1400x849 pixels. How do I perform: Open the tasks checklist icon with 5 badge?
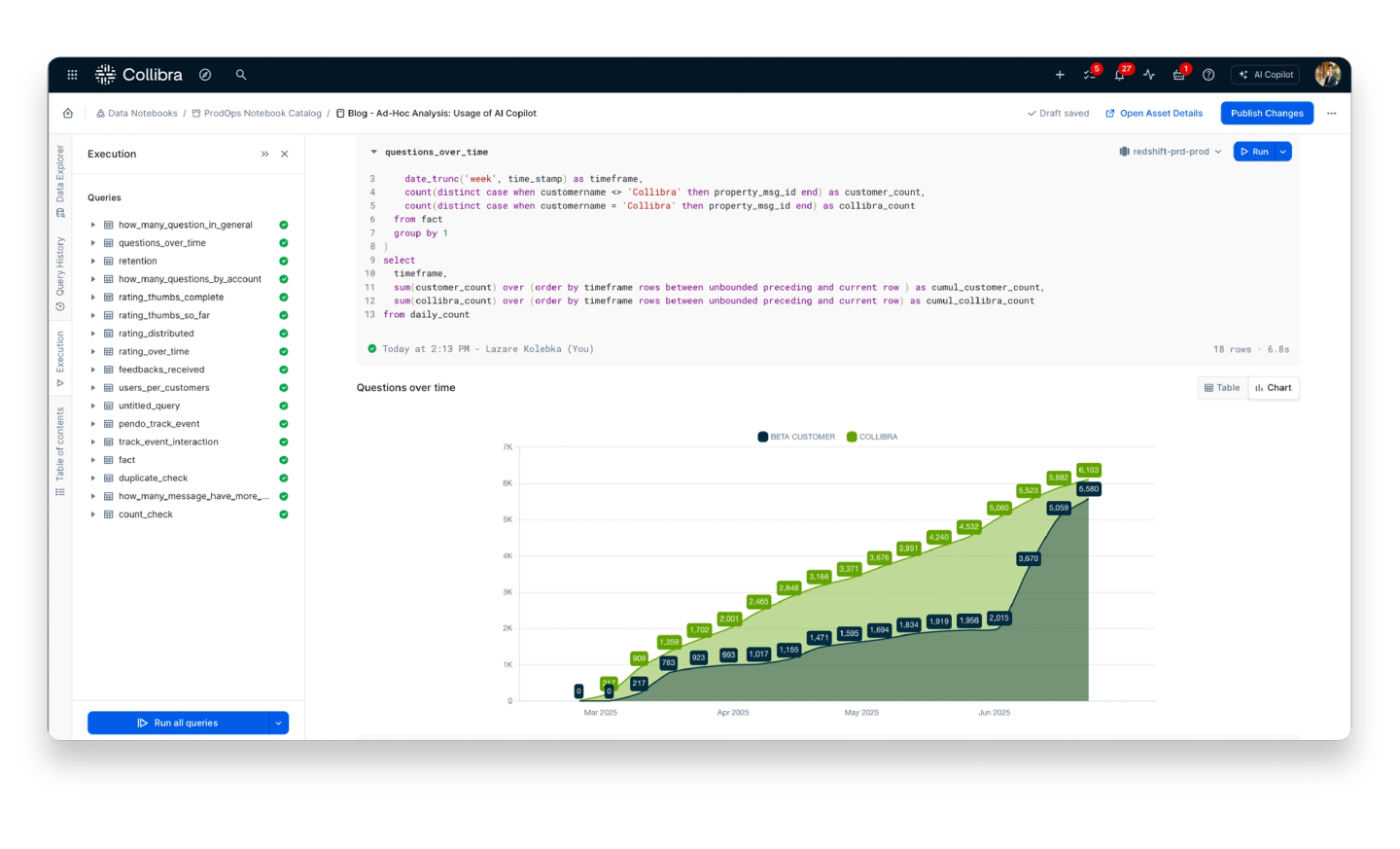[x=1090, y=75]
